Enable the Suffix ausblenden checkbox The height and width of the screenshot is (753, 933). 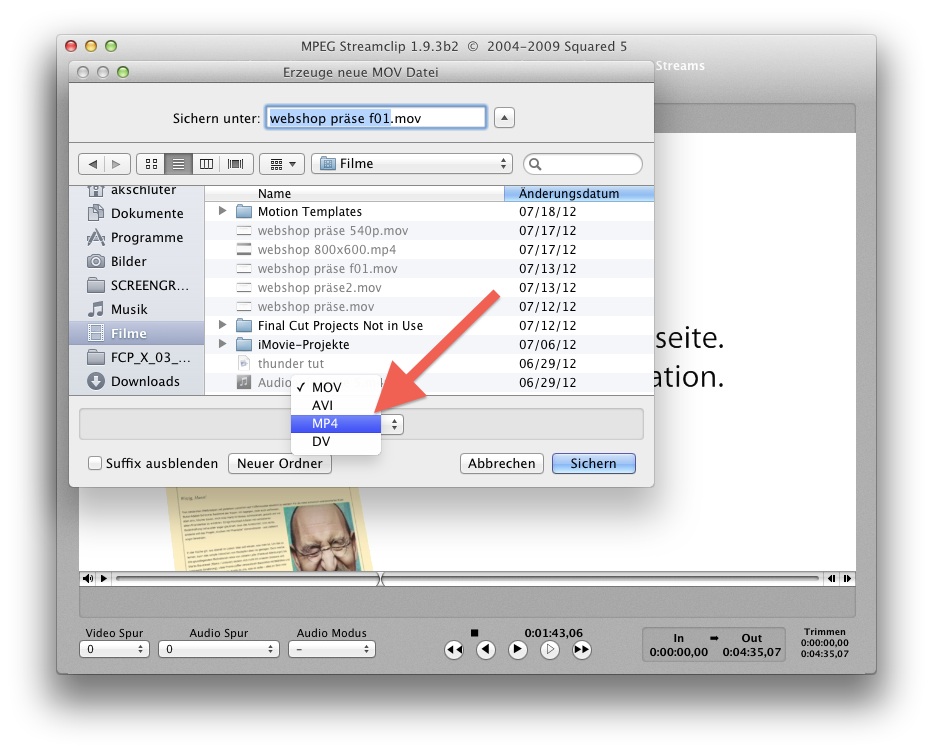(x=95, y=463)
